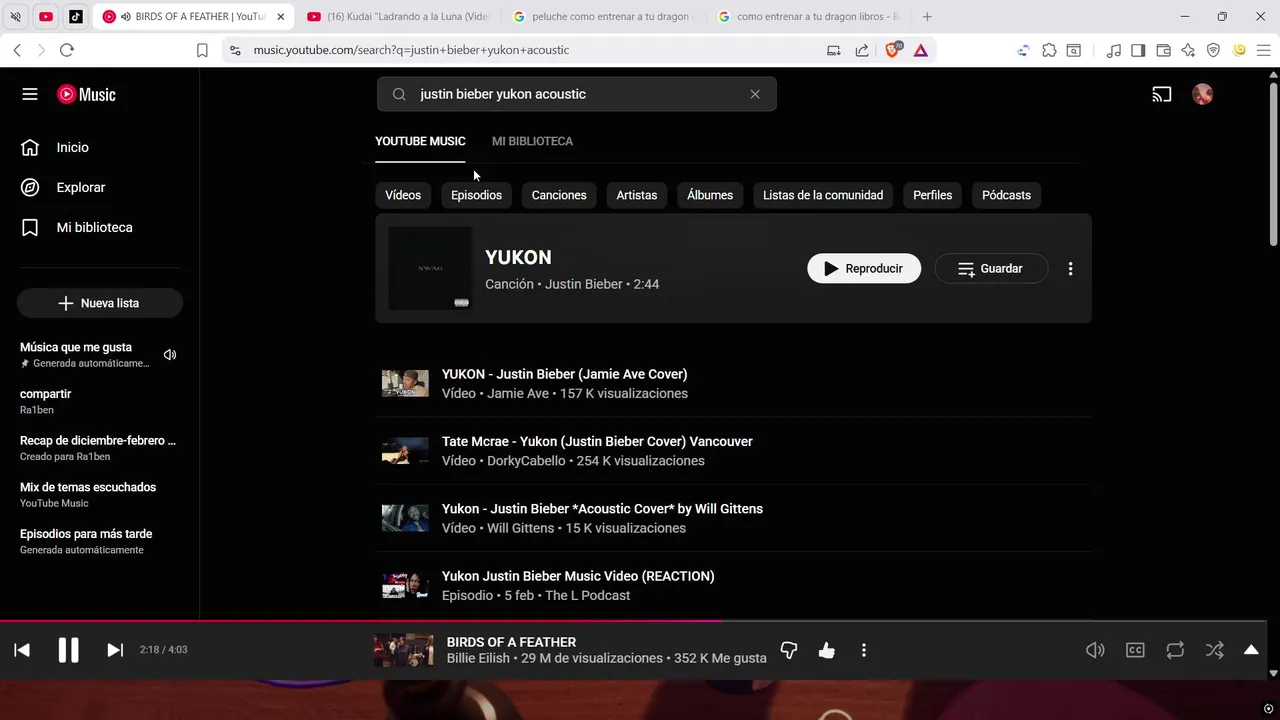1280x720 pixels.
Task: Open the browser extensions puzzle icon
Action: (x=1048, y=50)
